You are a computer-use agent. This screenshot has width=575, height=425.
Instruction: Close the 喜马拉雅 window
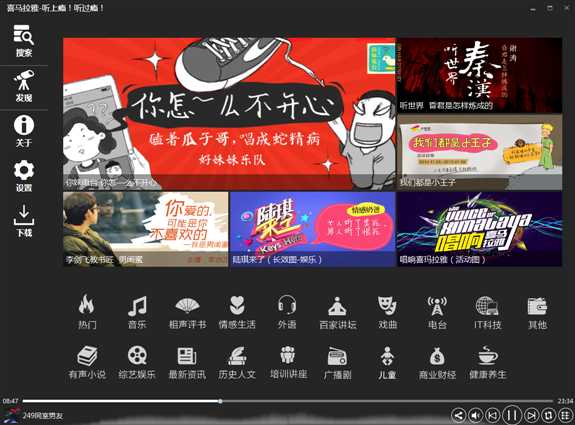point(567,8)
